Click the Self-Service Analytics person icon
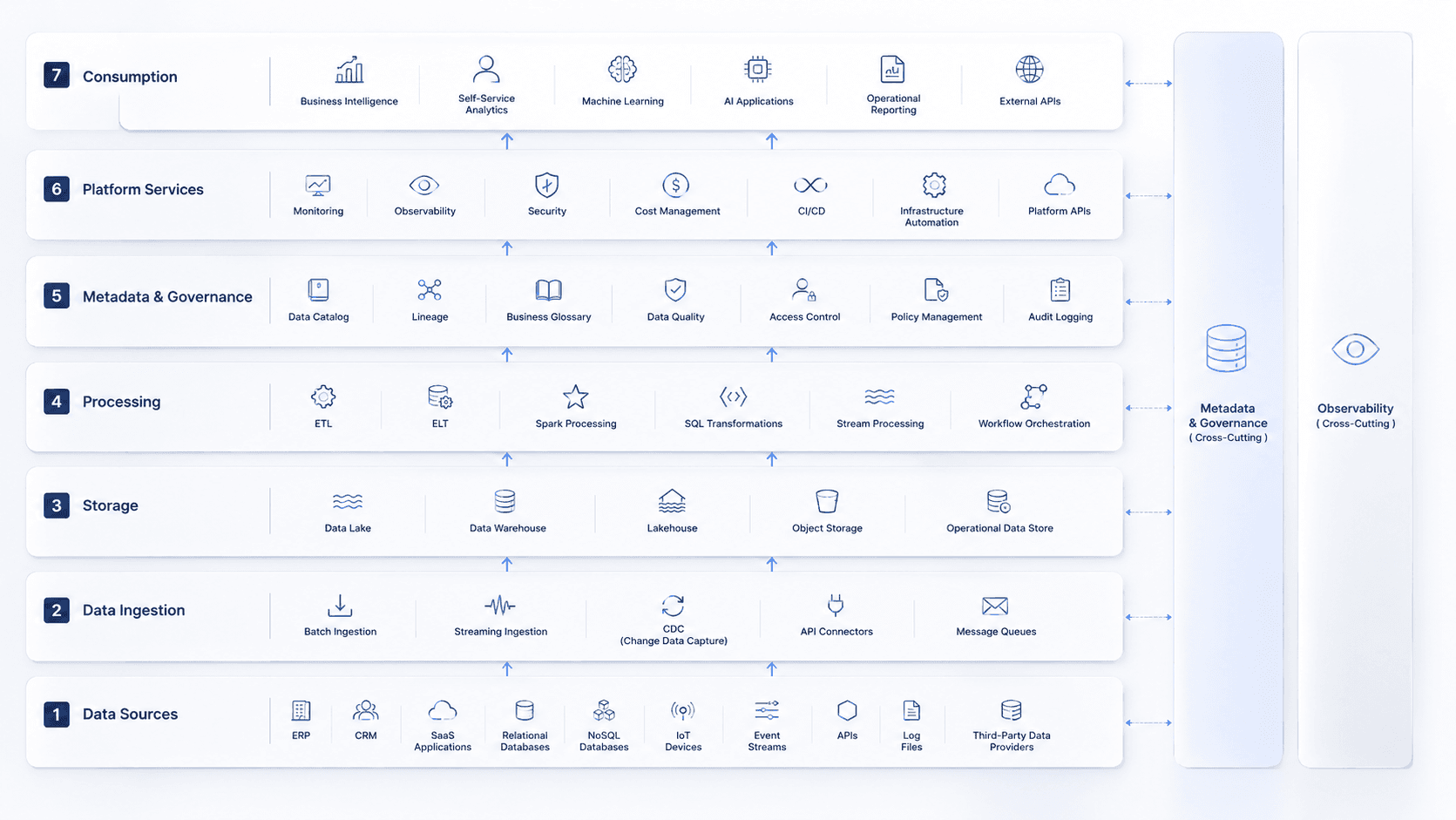Screen dimensions: 1456x820 [486, 69]
